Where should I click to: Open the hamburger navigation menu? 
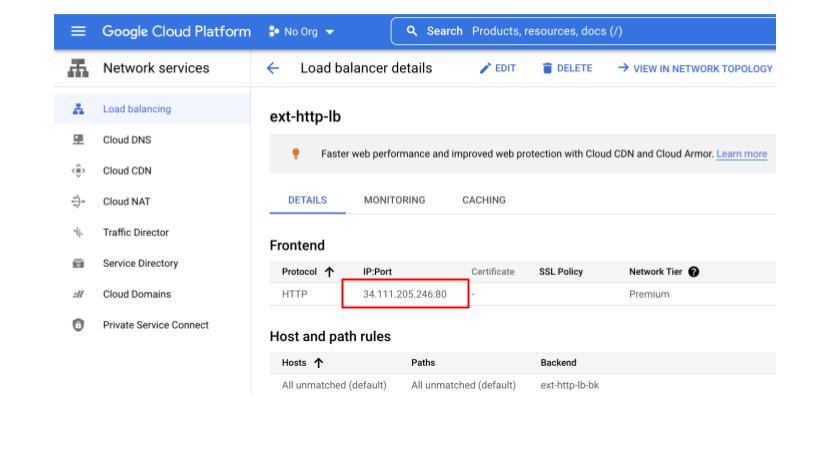click(78, 31)
